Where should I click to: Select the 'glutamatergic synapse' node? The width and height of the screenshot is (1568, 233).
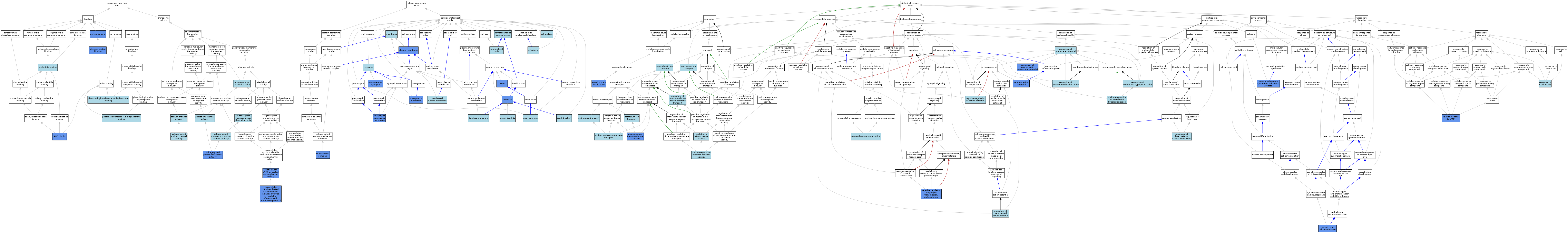point(376,83)
